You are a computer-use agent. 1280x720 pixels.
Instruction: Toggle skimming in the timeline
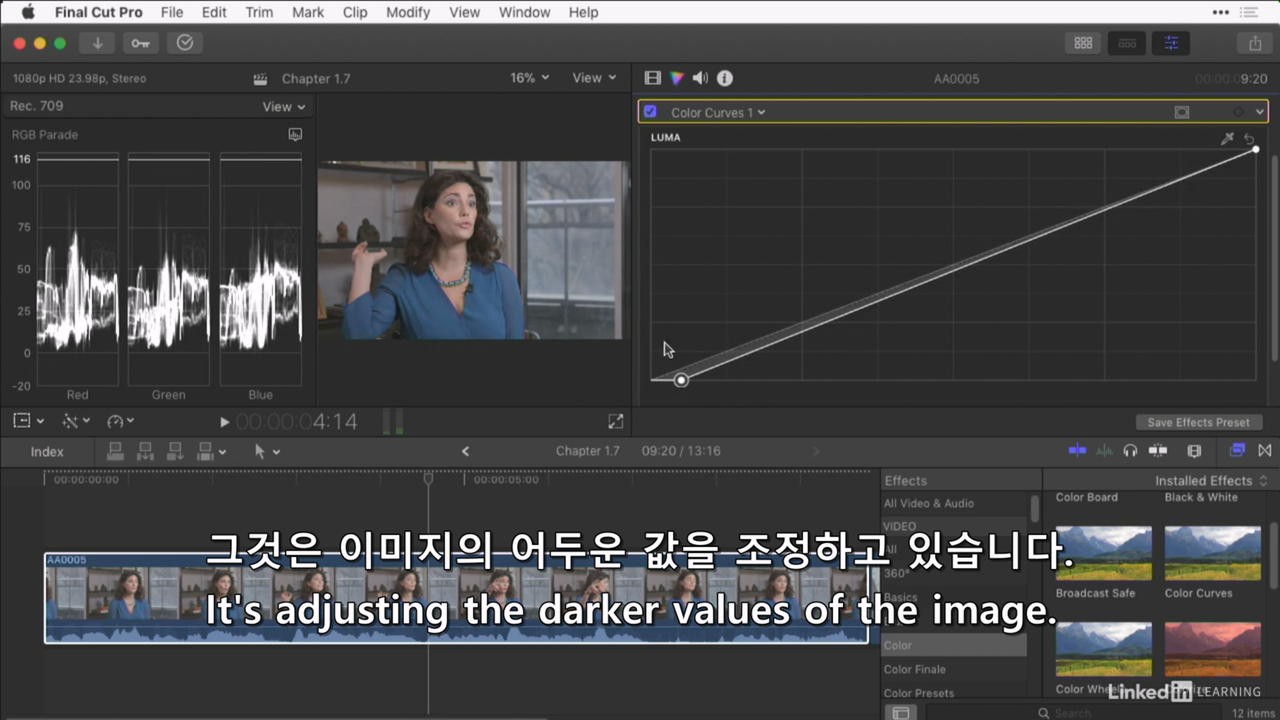[1077, 451]
